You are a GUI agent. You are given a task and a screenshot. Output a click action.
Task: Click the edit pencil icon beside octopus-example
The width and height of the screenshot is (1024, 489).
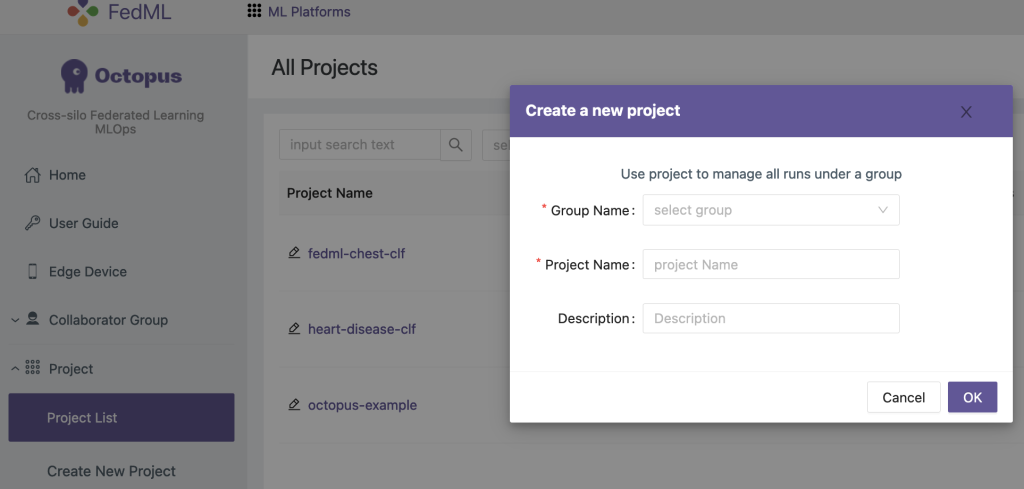[294, 405]
